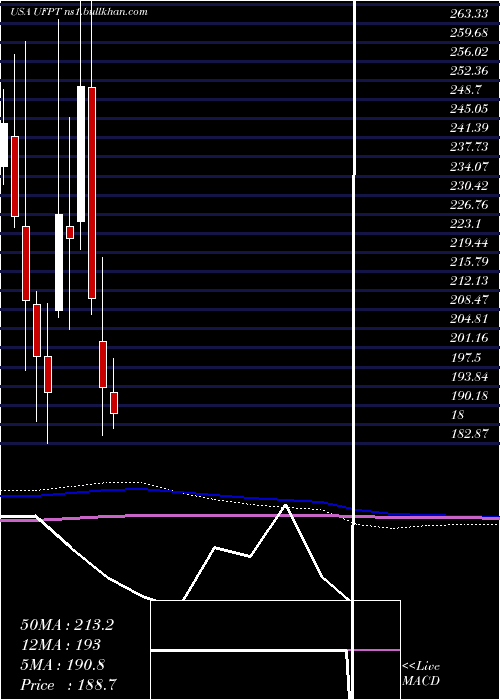Click the 234.07 price level label

(469, 167)
